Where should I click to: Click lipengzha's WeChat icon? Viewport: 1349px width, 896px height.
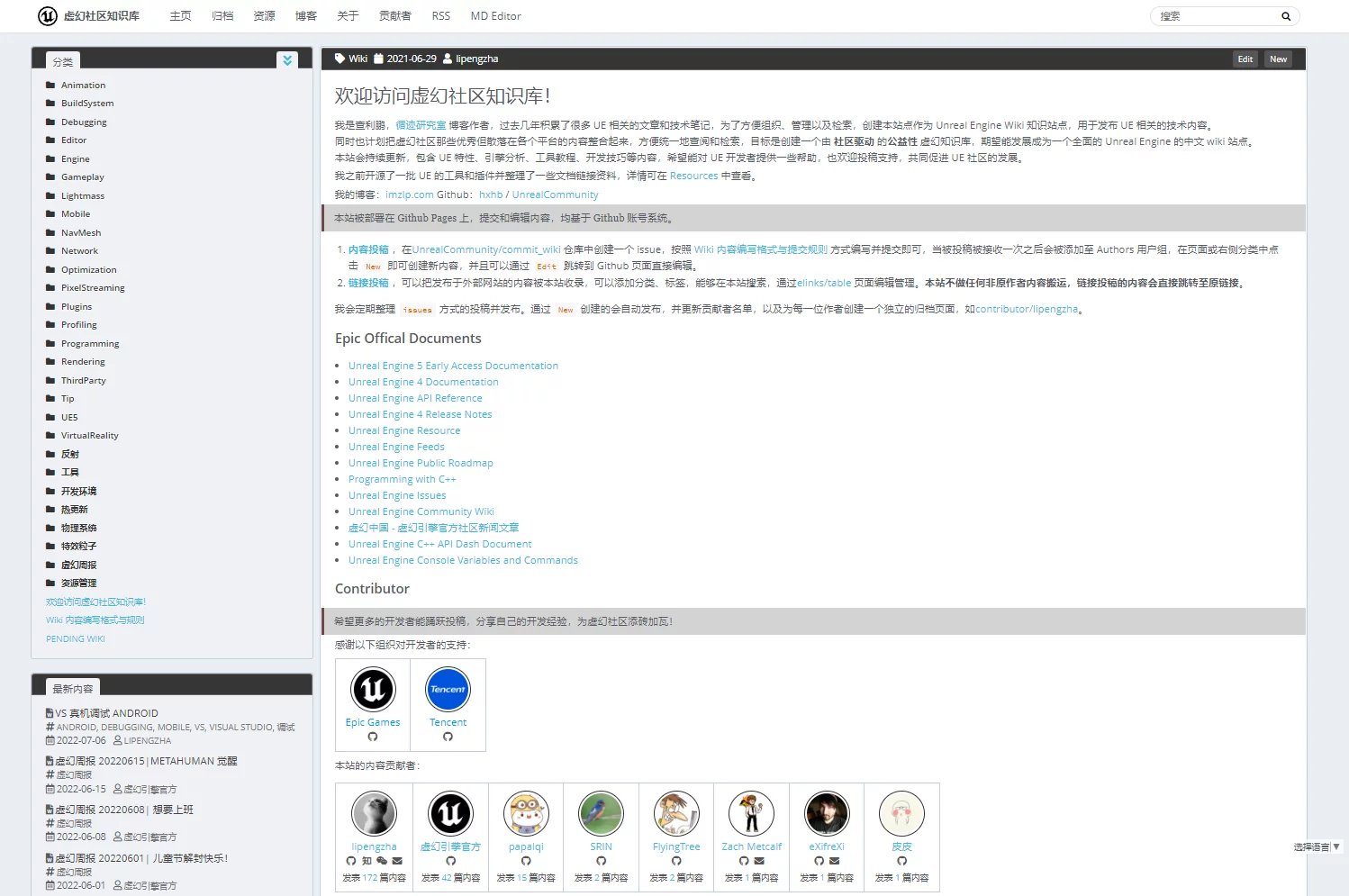pyautogui.click(x=382, y=861)
